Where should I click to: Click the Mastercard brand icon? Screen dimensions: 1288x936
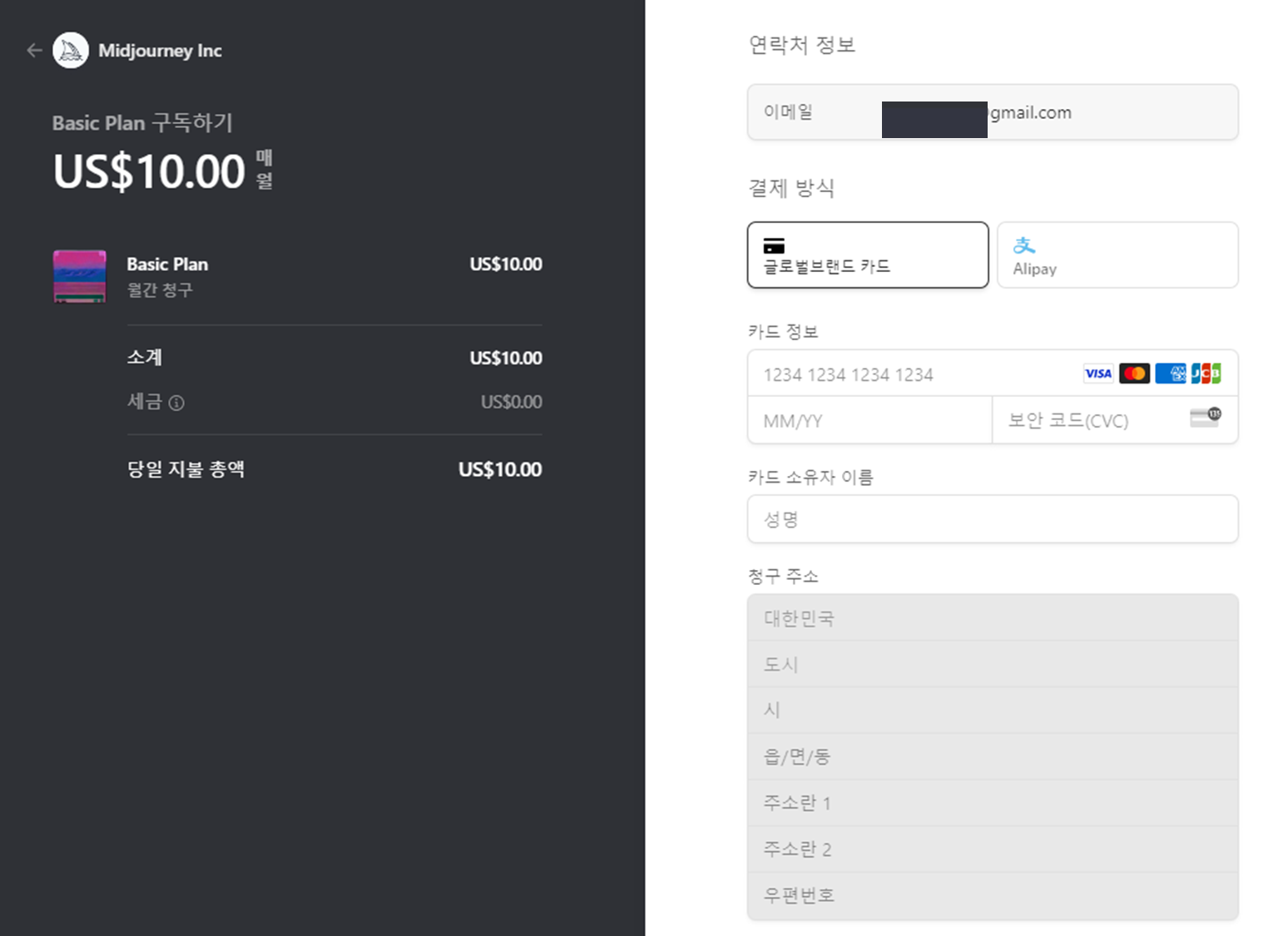(x=1134, y=374)
